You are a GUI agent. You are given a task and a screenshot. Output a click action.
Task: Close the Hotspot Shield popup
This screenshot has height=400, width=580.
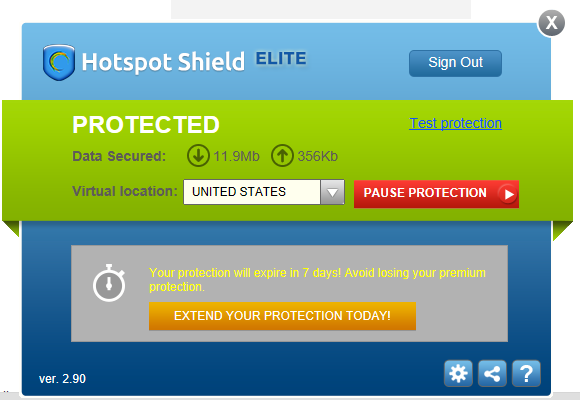click(x=552, y=23)
